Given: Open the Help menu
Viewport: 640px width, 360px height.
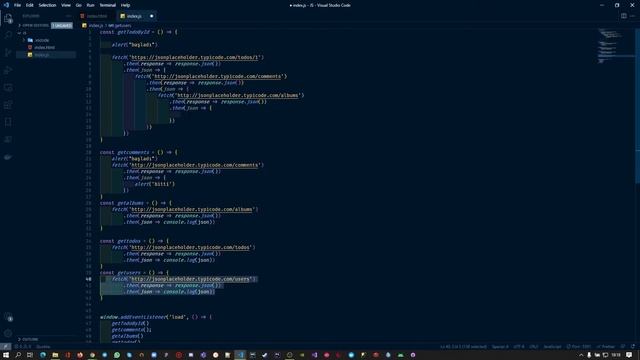Looking at the screenshot, I should tap(125, 5).
